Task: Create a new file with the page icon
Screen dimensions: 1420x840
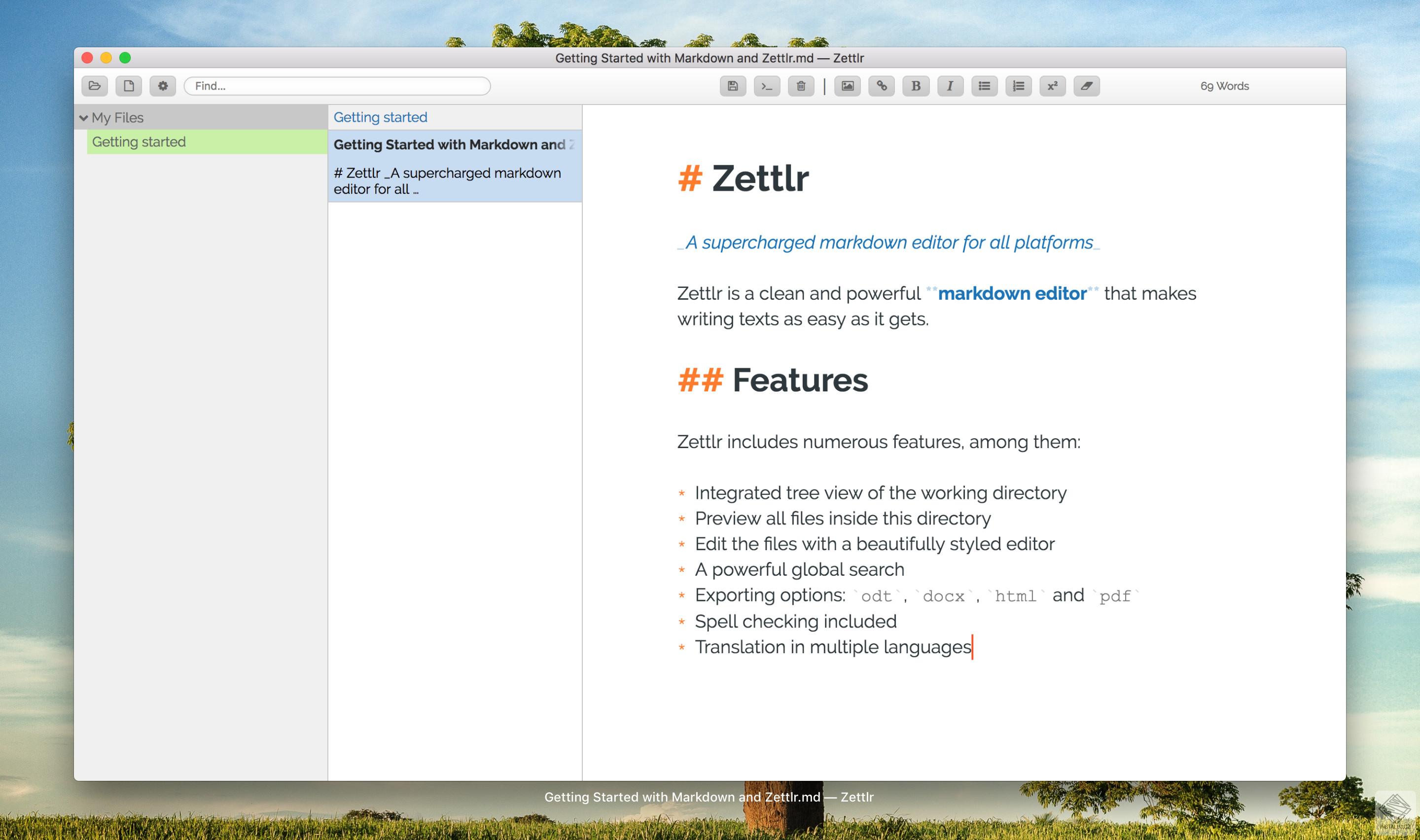Action: (129, 86)
